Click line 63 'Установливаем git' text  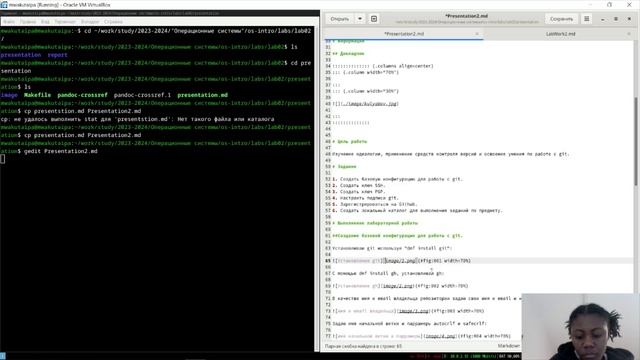click(392, 248)
